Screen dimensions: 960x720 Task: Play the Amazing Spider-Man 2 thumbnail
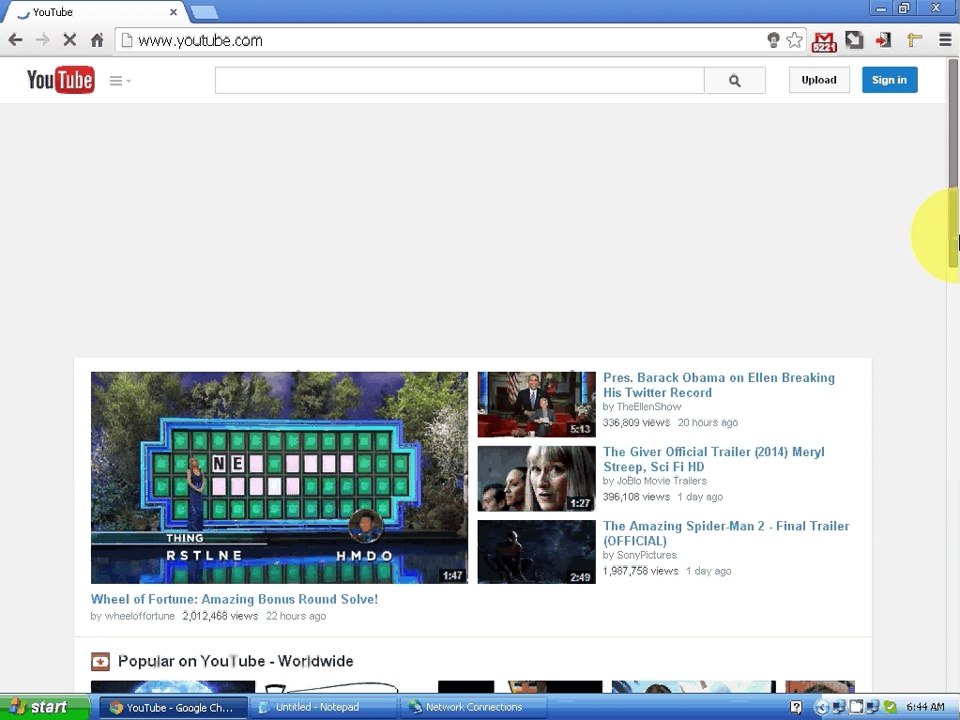click(536, 552)
